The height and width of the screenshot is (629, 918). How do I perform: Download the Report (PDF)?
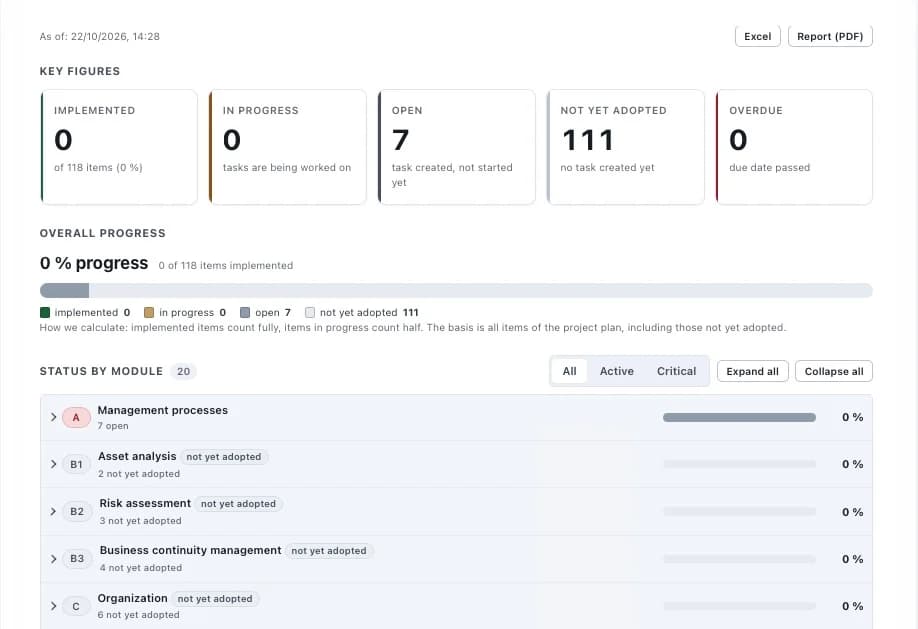(x=830, y=36)
